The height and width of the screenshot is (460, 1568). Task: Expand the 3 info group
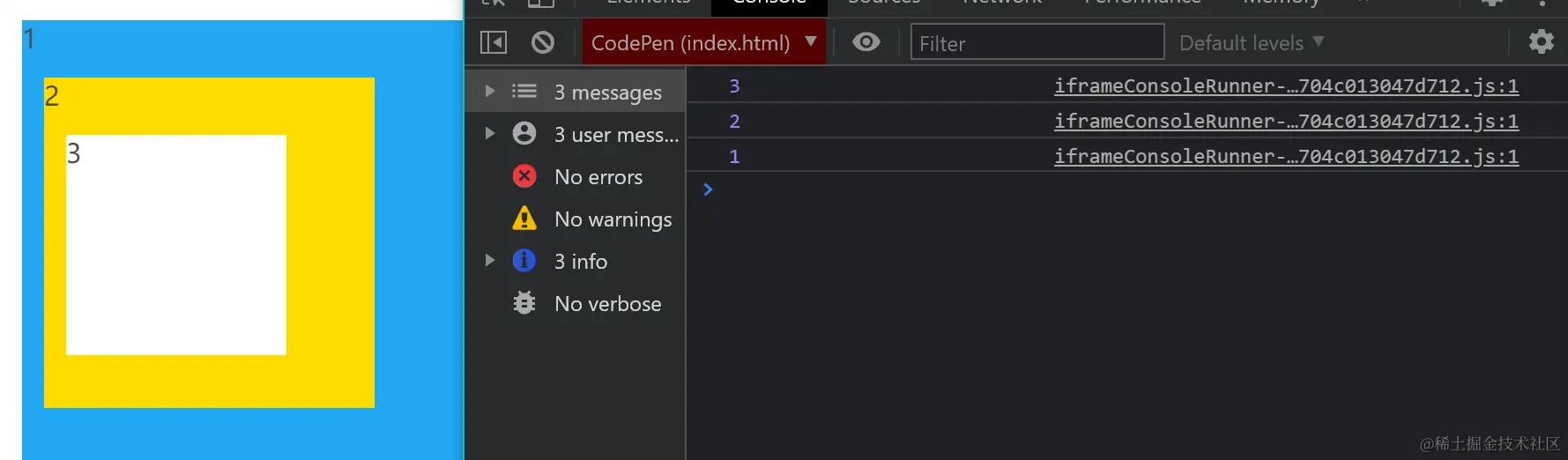click(x=490, y=261)
